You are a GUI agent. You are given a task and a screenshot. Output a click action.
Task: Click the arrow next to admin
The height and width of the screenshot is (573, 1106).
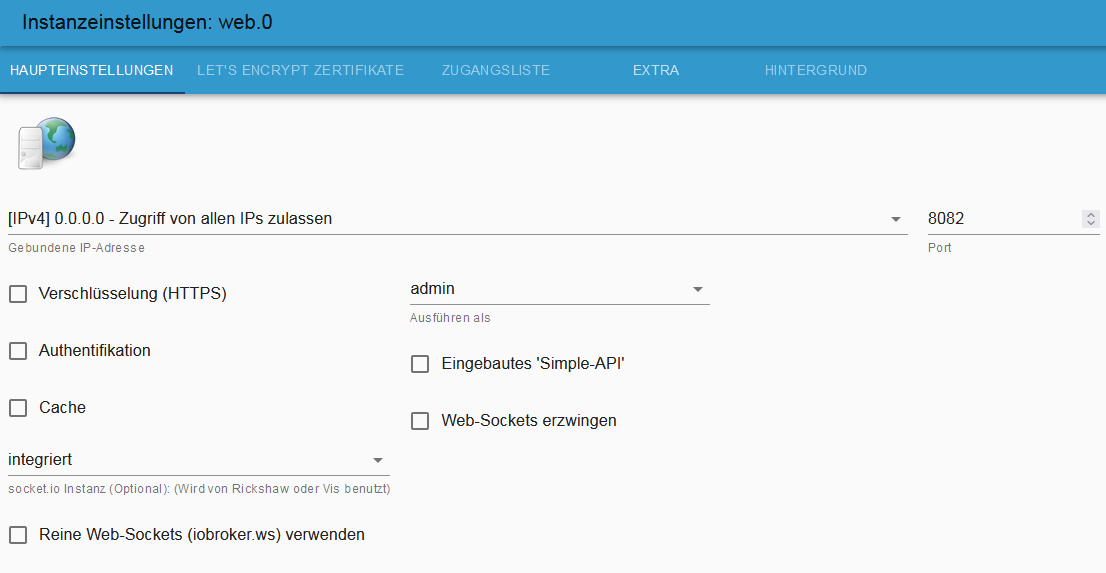click(698, 290)
